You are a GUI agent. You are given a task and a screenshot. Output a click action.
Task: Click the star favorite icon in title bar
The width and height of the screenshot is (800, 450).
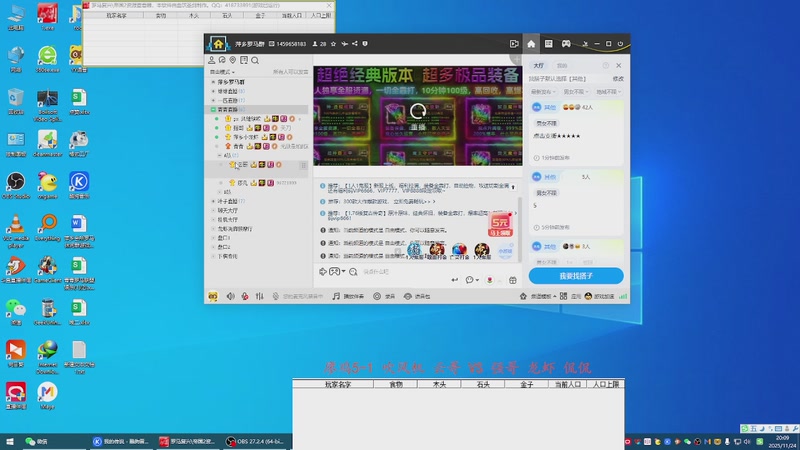coord(334,44)
